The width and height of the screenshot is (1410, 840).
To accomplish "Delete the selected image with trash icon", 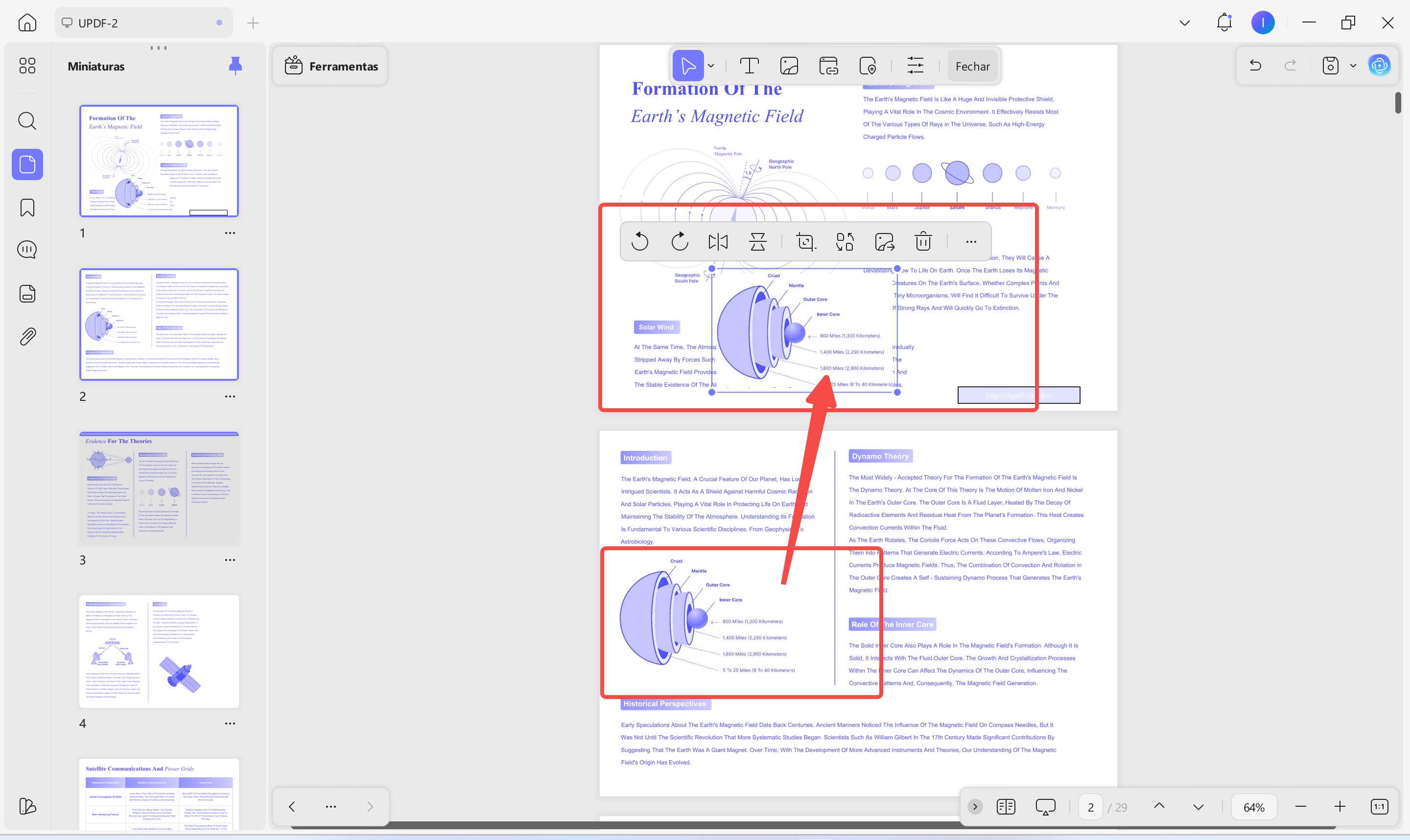I will [x=923, y=242].
